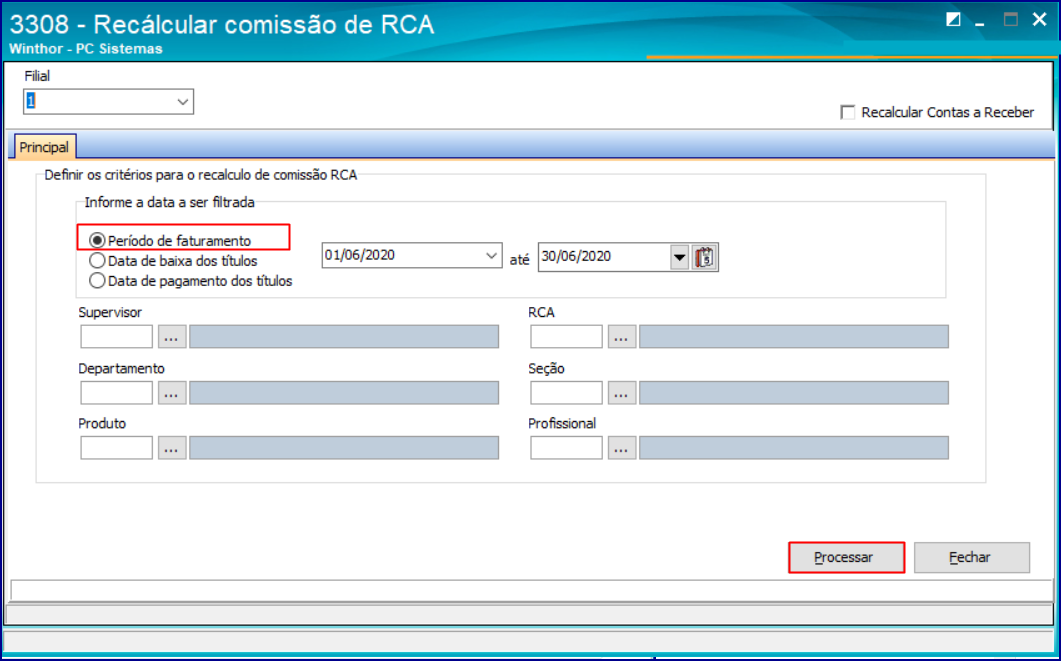Image resolution: width=1061 pixels, height=661 pixels.
Task: Close the Recálcular comissão de RCA window
Action: pyautogui.click(x=1039, y=20)
